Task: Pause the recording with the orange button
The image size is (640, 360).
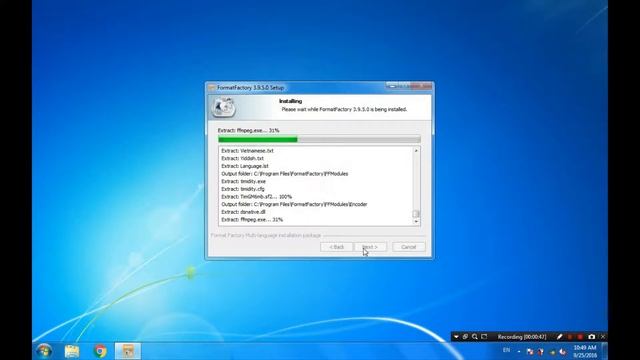Action: point(570,337)
